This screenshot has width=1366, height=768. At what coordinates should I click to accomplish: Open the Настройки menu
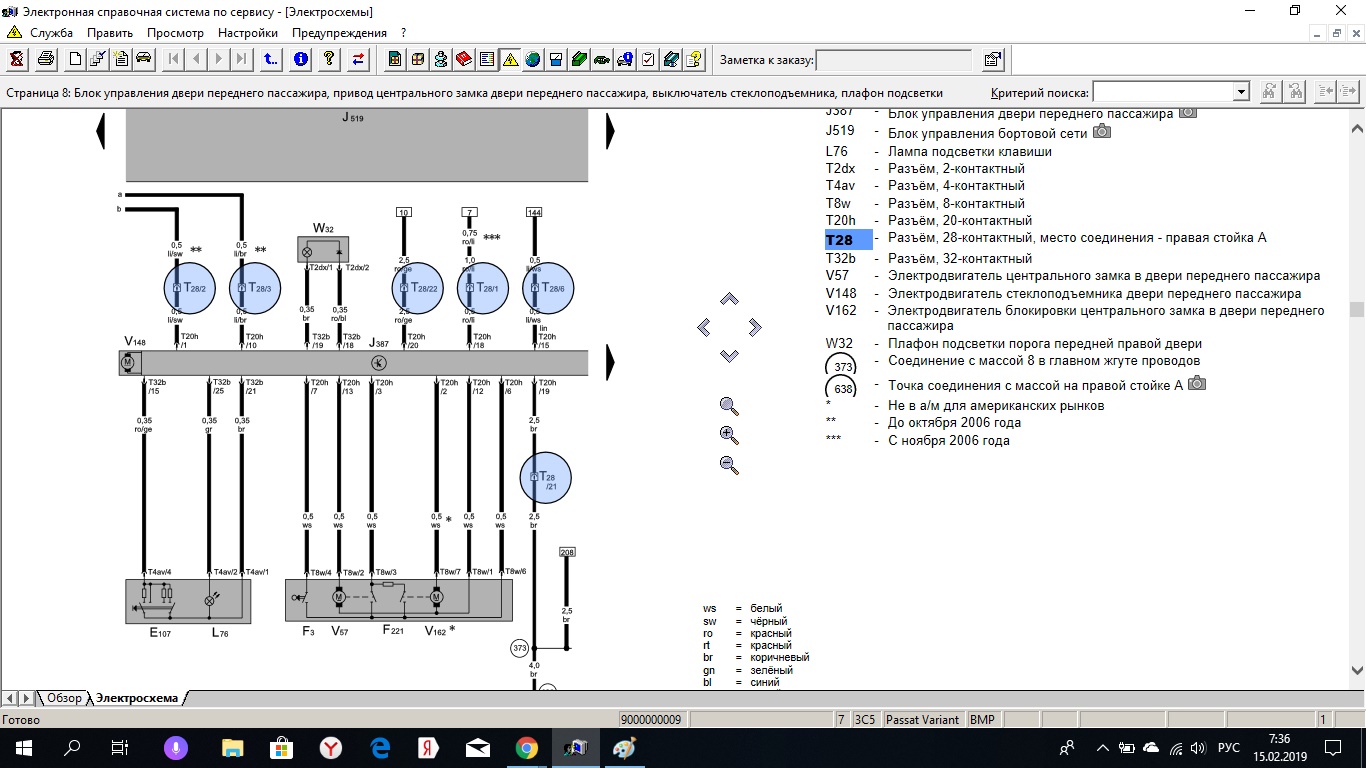pyautogui.click(x=247, y=33)
